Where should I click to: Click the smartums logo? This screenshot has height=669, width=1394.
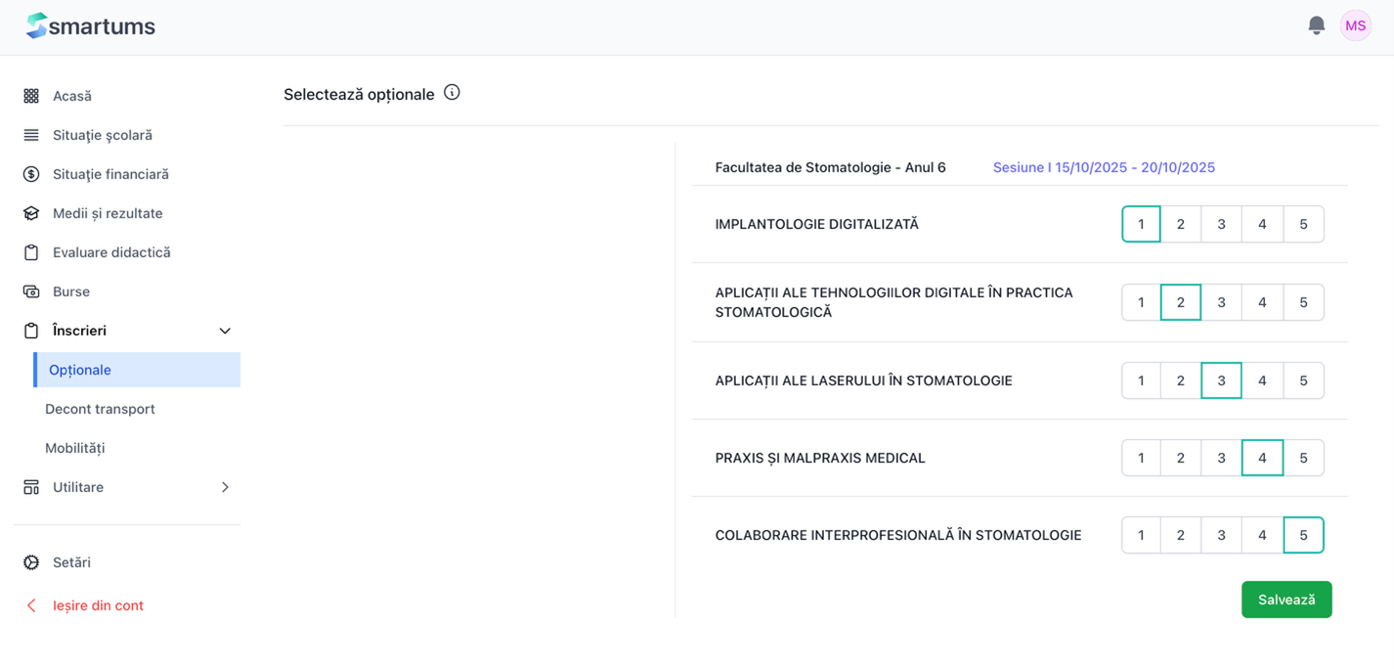click(91, 27)
